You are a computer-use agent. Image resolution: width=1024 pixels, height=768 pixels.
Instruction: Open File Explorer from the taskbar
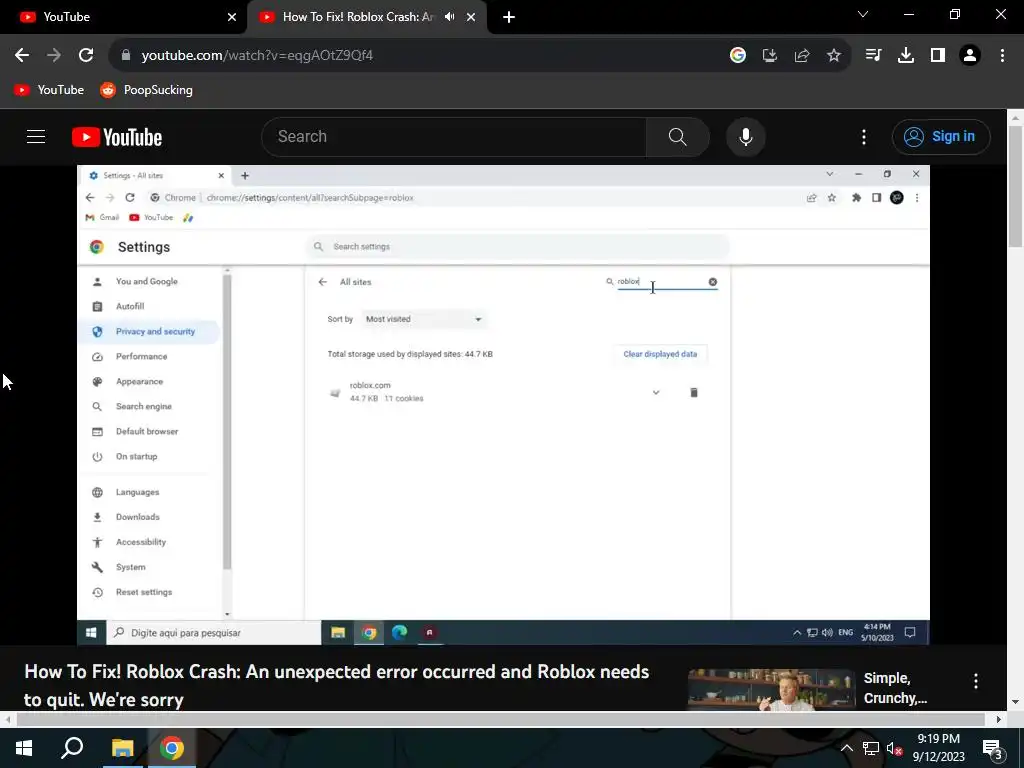[122, 748]
